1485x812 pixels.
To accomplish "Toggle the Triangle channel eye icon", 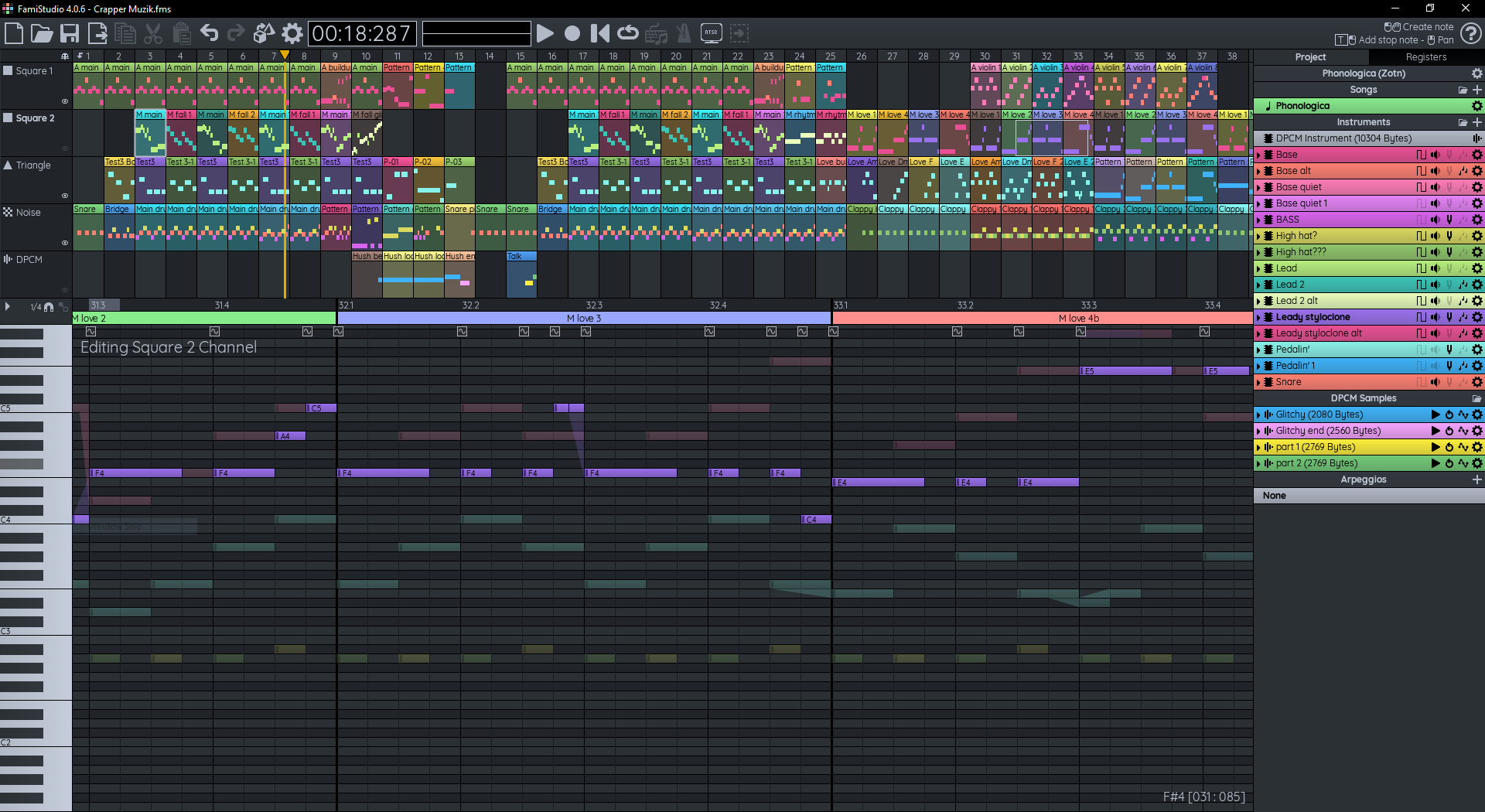I will (65, 196).
